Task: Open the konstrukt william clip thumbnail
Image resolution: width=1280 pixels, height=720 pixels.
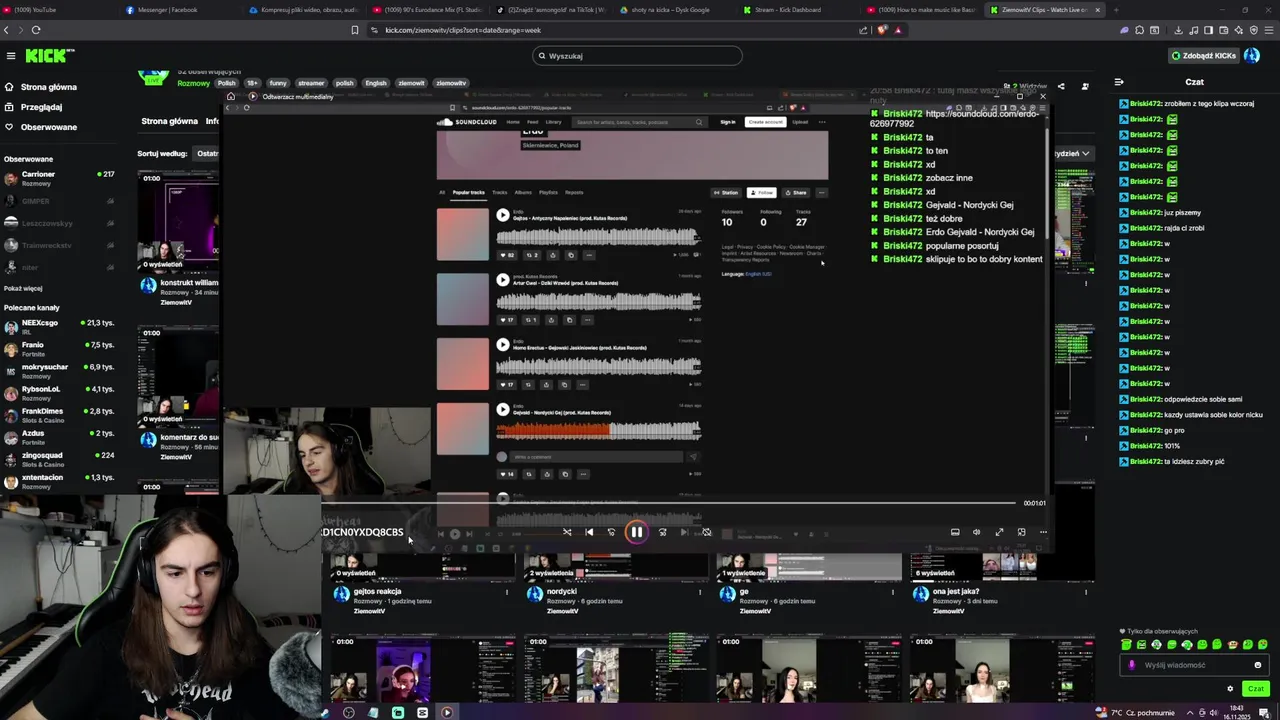Action: 178,220
